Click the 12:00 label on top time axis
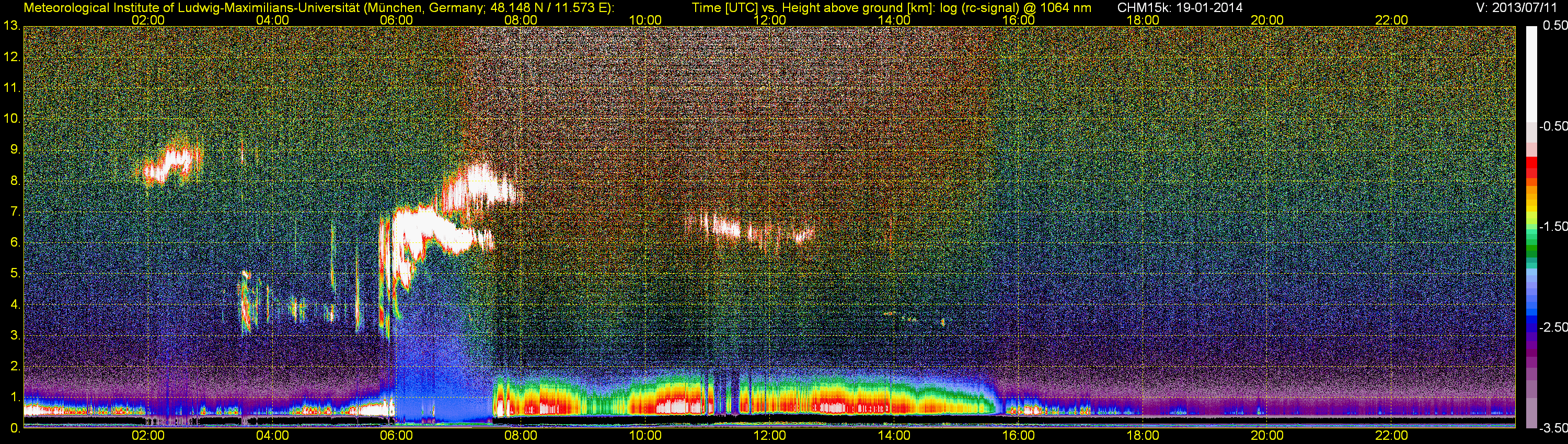This screenshot has height=444, width=1568. 769,20
